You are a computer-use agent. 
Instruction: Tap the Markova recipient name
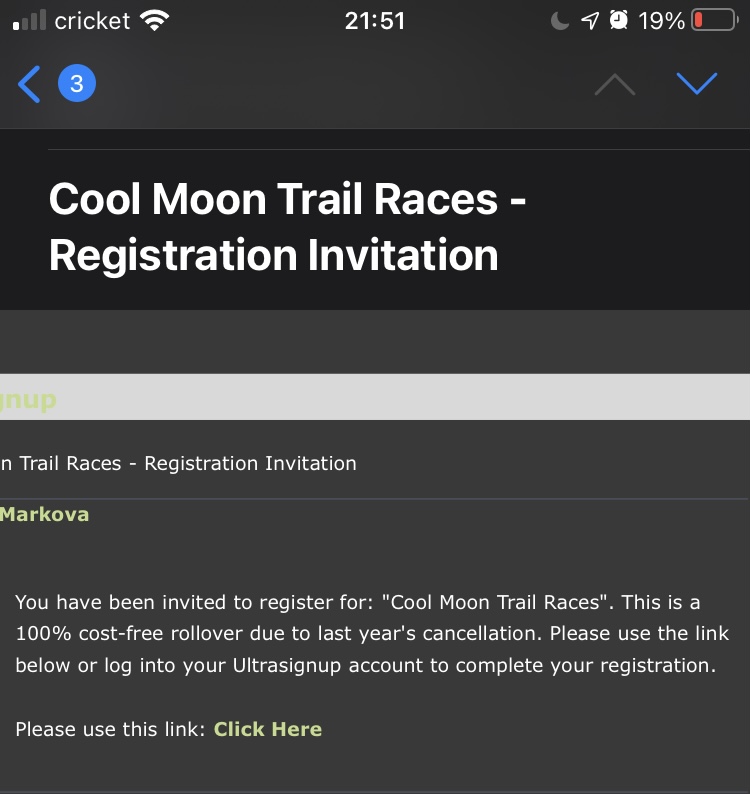click(44, 515)
